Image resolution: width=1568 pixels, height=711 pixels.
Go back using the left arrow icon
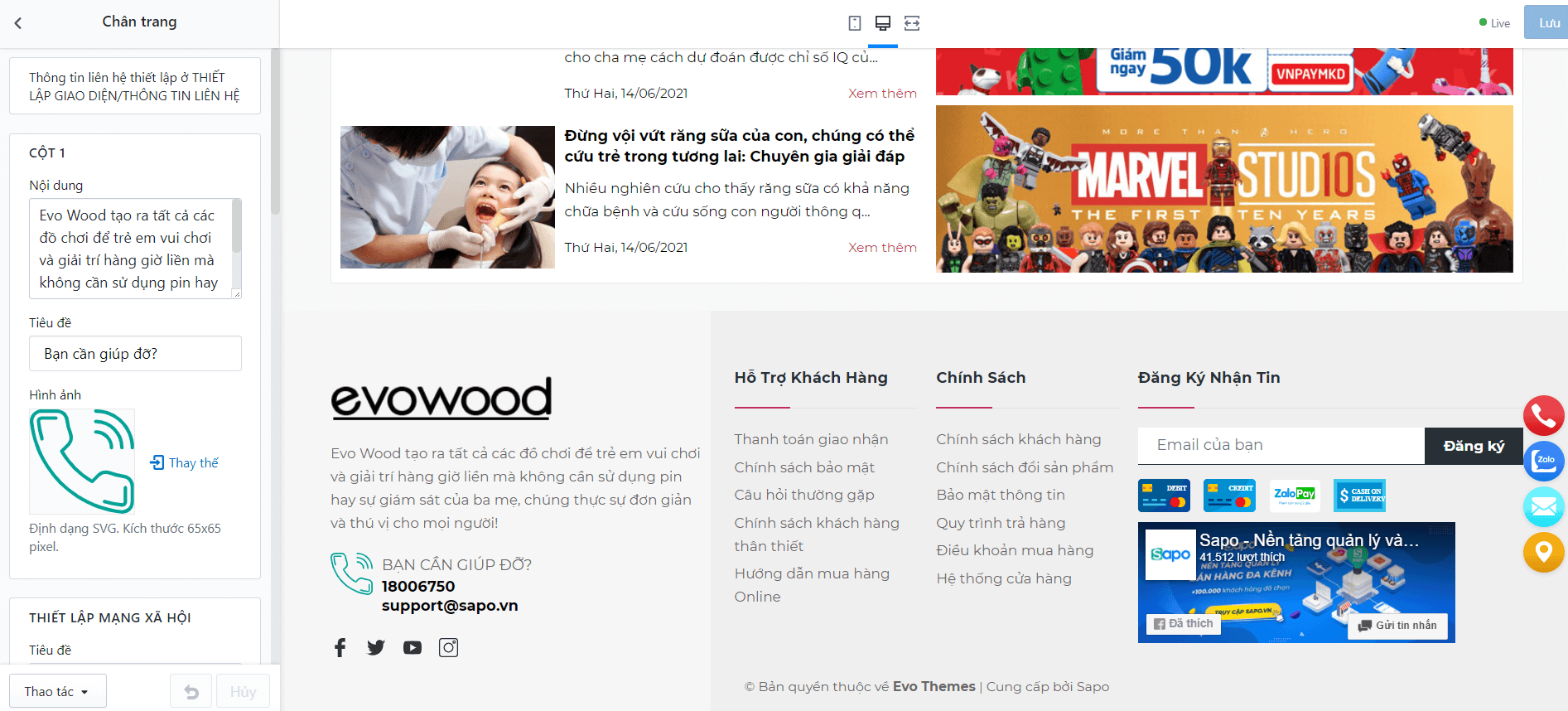(18, 23)
